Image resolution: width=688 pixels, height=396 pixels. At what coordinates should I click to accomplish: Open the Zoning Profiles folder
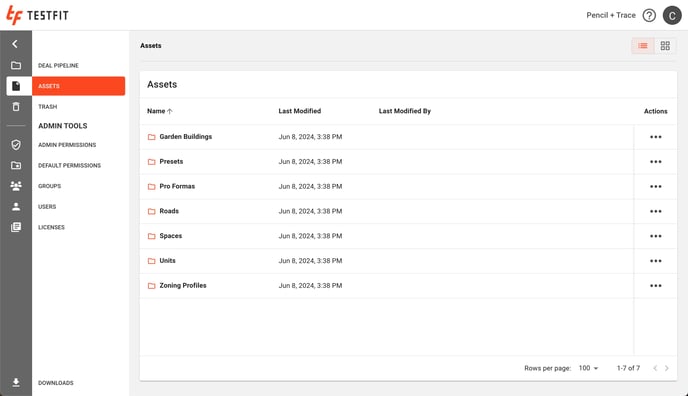(x=183, y=285)
